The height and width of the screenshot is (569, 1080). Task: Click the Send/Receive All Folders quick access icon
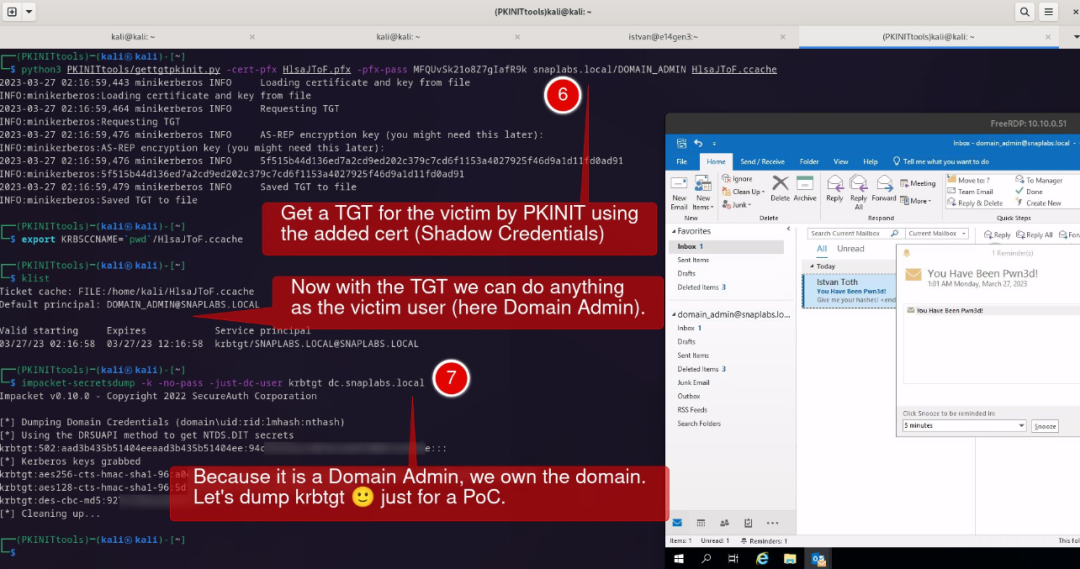681,143
